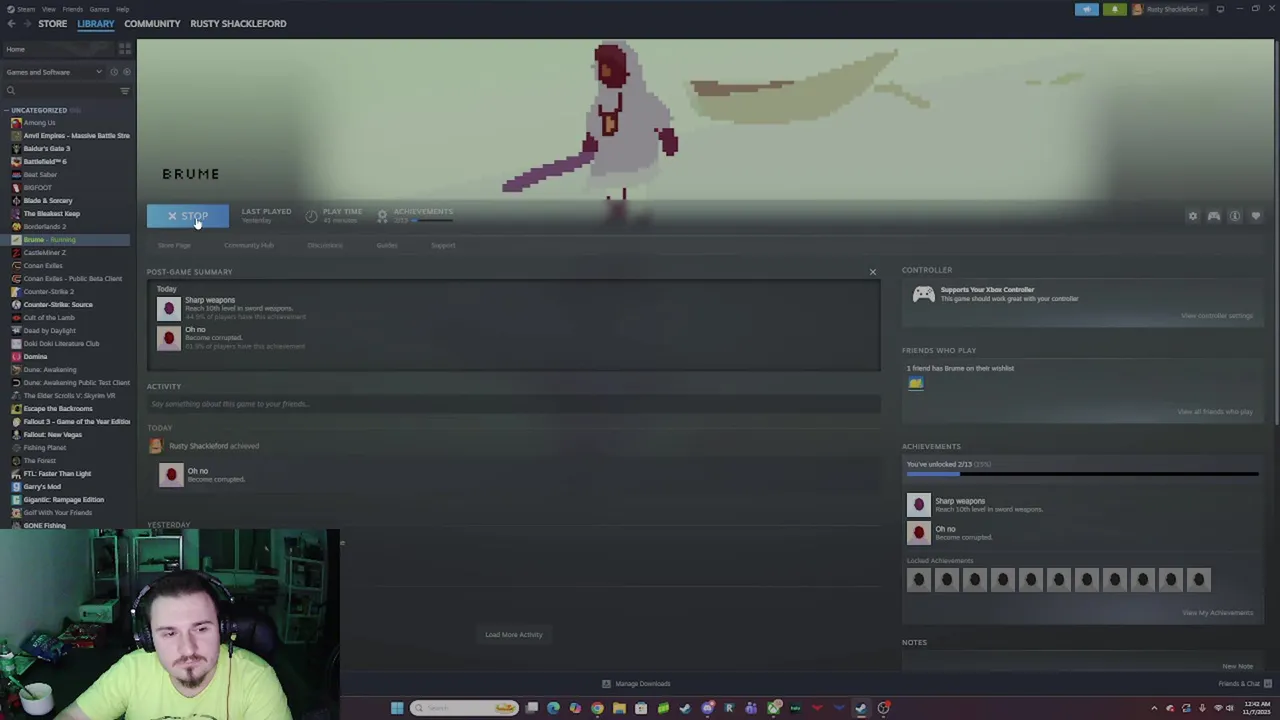The width and height of the screenshot is (1280, 720).
Task: Open the notifications bell button
Action: tap(1114, 9)
